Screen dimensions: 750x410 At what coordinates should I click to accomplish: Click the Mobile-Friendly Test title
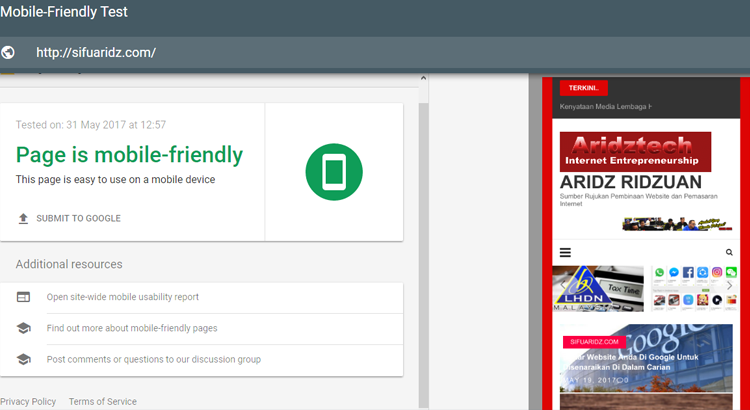click(x=64, y=11)
